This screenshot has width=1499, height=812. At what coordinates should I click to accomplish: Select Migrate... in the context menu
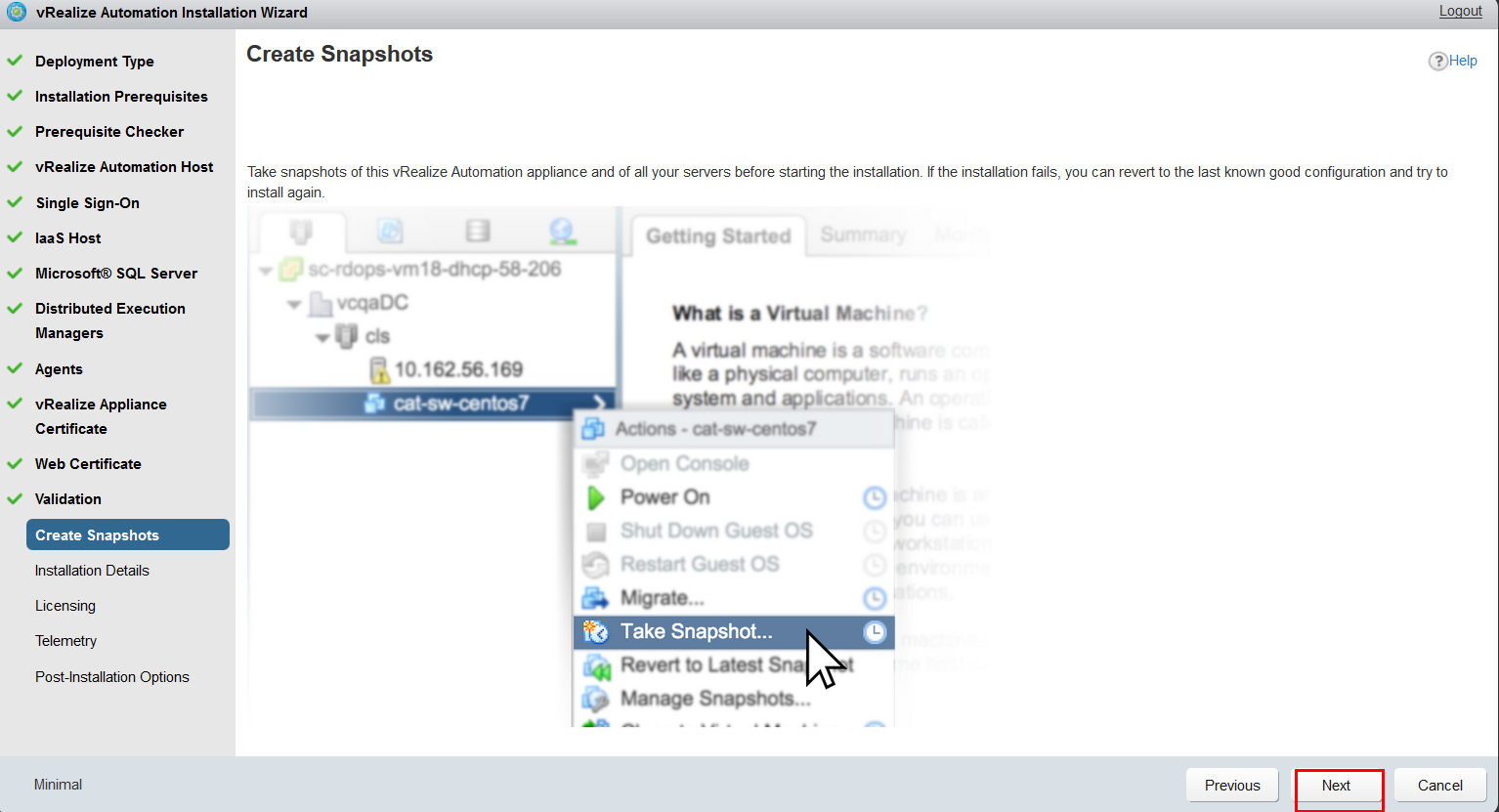click(733, 598)
